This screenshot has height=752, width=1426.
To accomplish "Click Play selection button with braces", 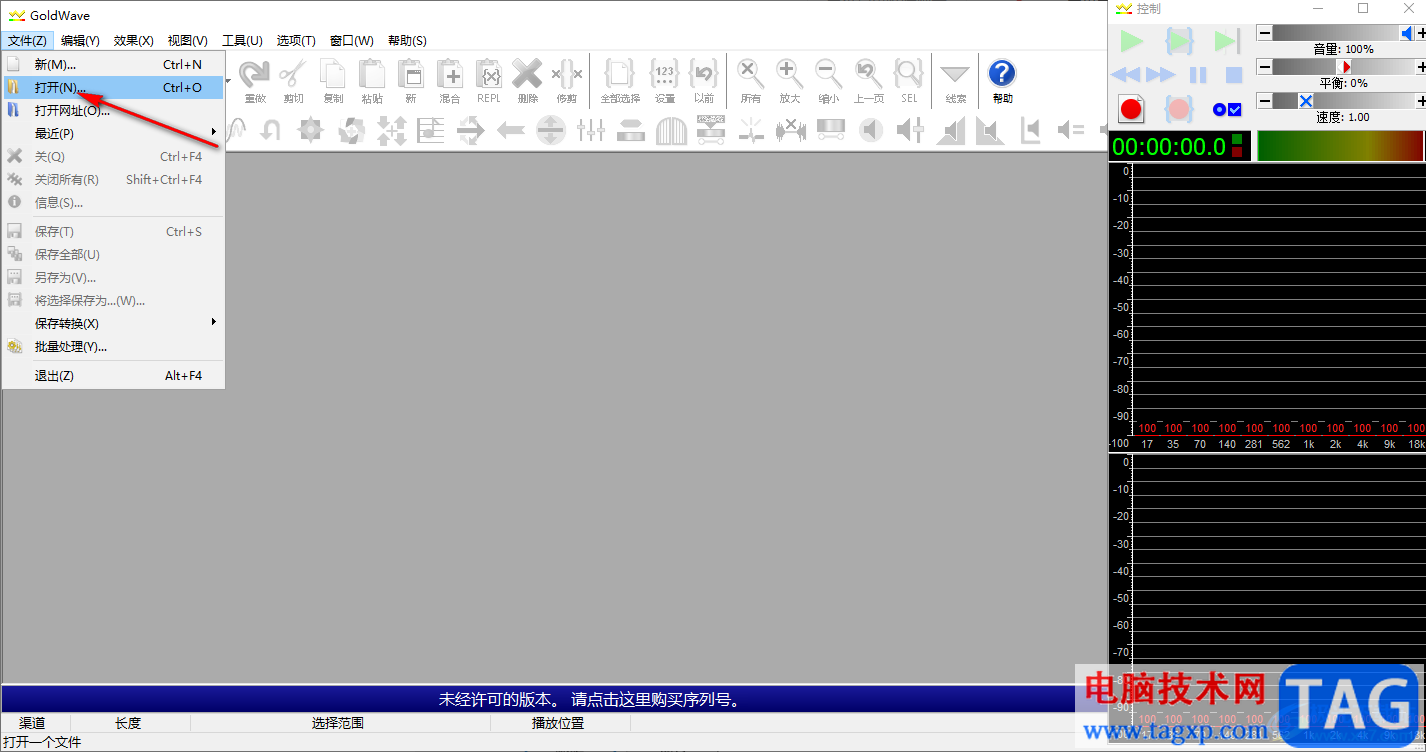I will coord(1180,41).
